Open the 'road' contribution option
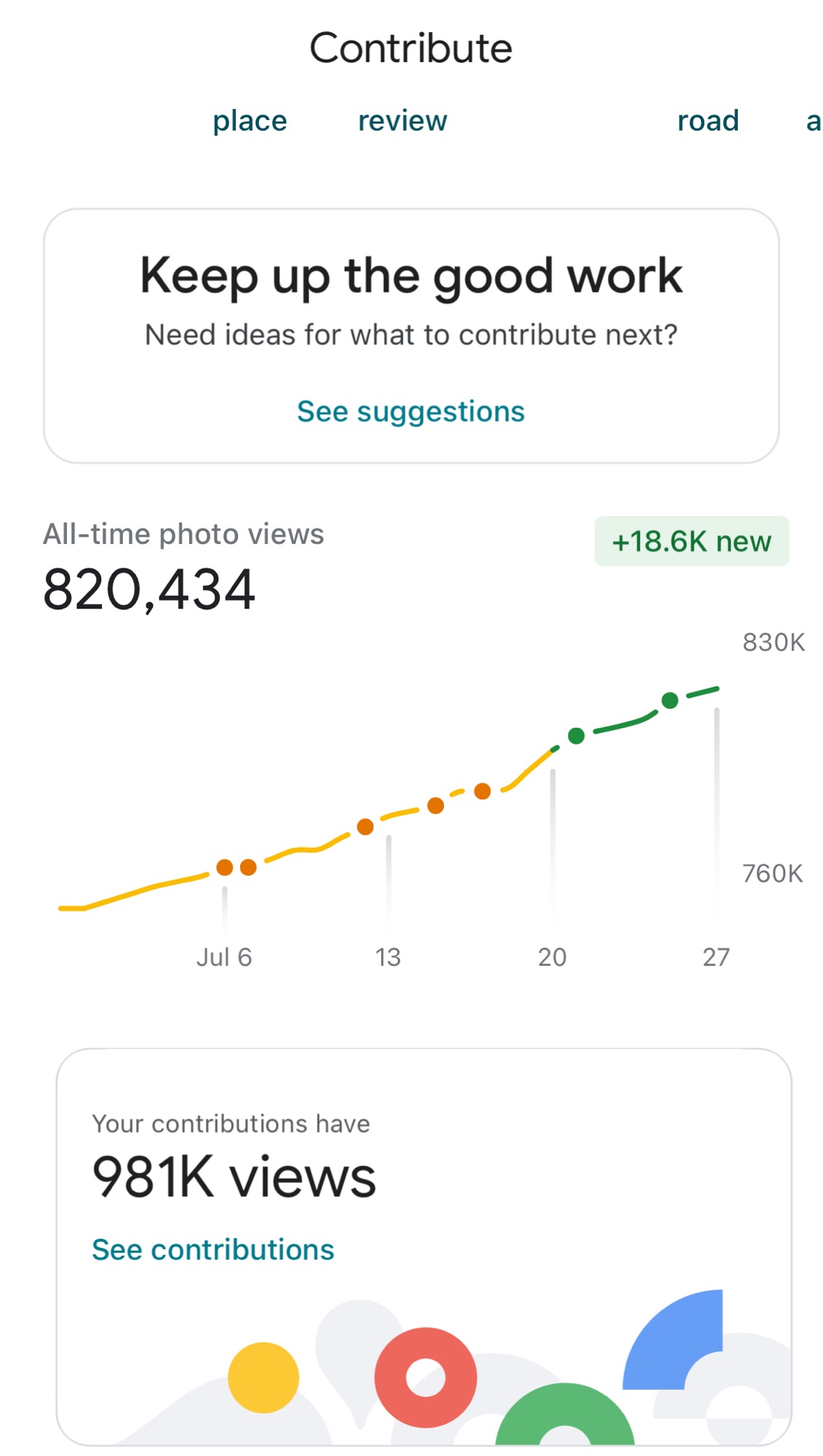Viewport: 823px width, 1456px height. [708, 121]
